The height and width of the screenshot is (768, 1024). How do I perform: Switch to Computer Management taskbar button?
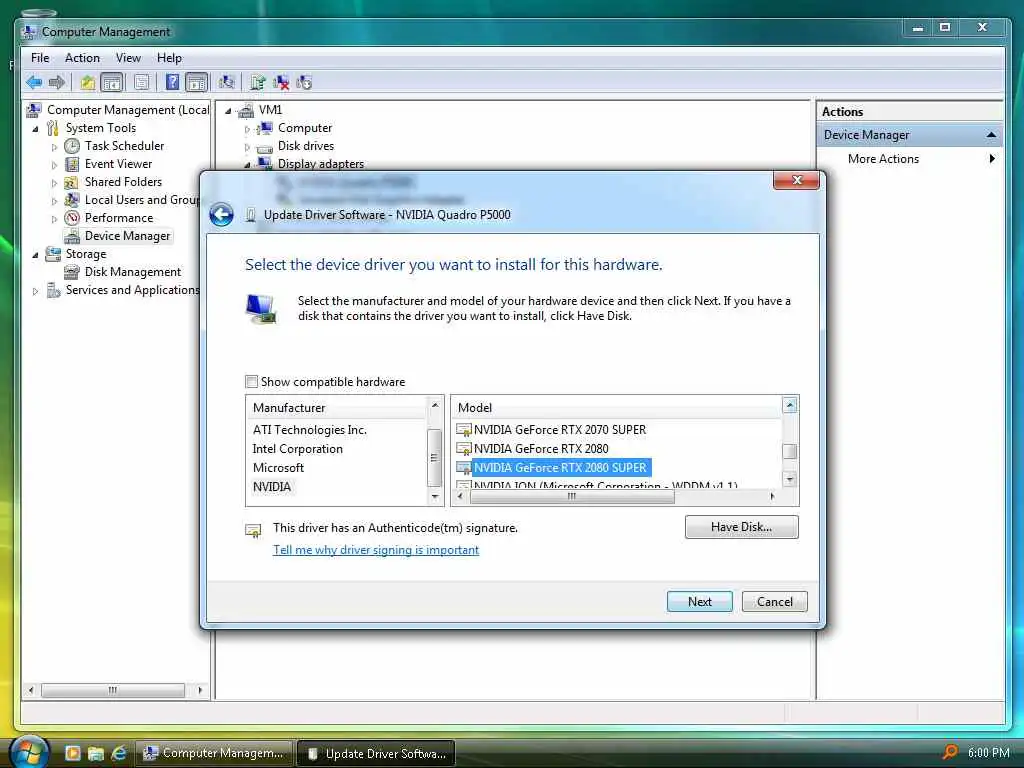[214, 753]
